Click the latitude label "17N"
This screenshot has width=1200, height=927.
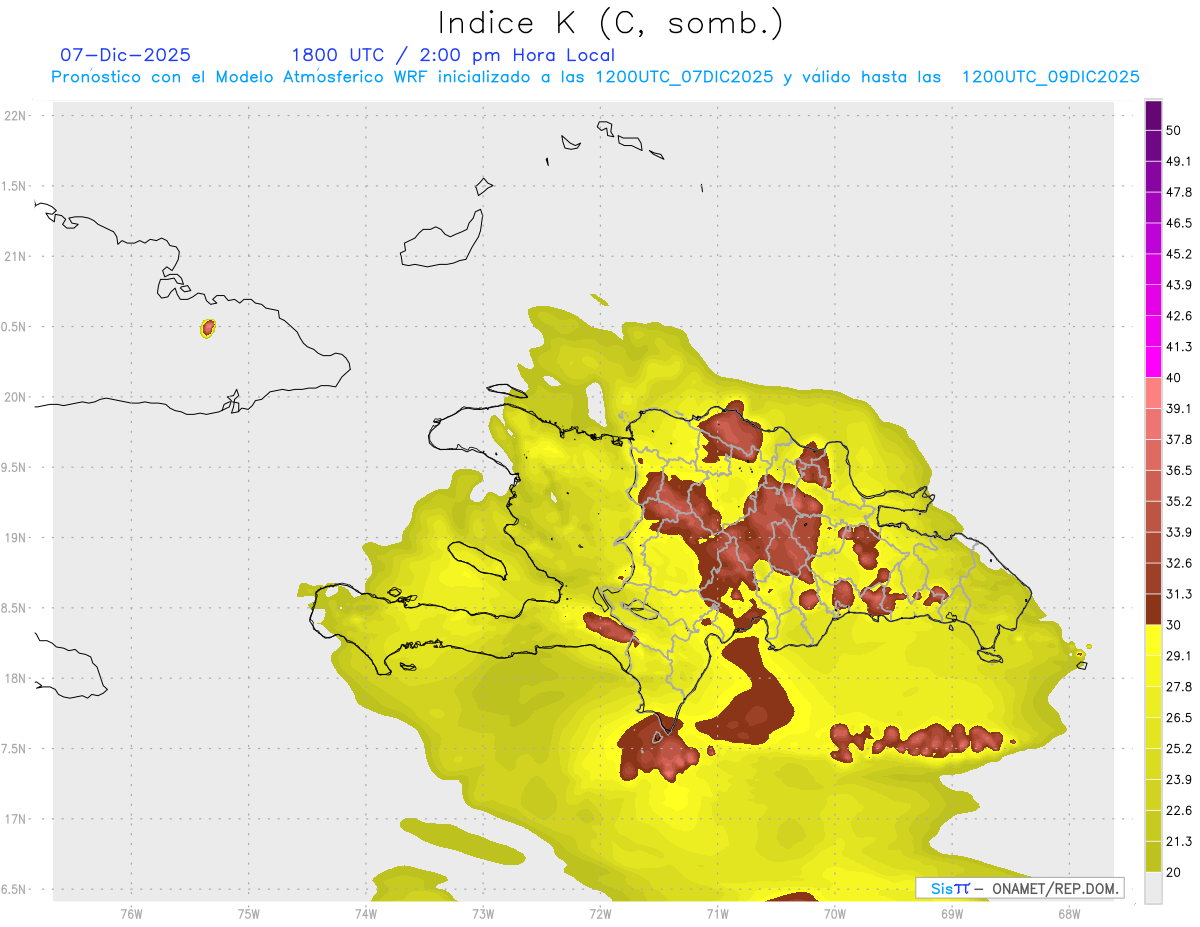(17, 820)
